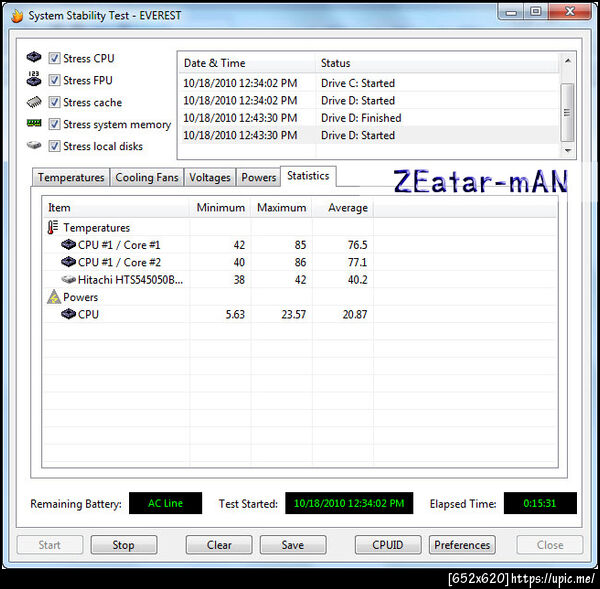Click the chip icon of CPU power row

68,314
